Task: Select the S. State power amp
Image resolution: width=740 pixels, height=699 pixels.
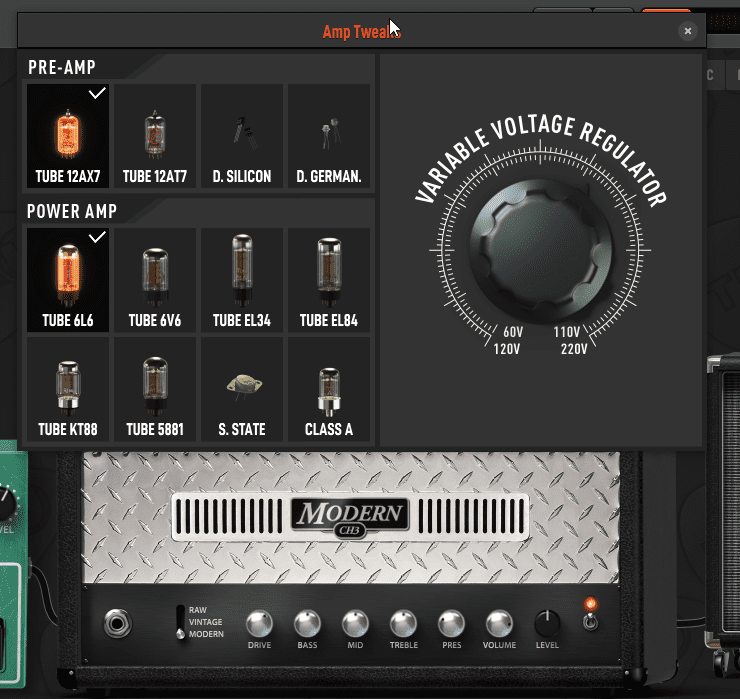Action: (x=242, y=389)
